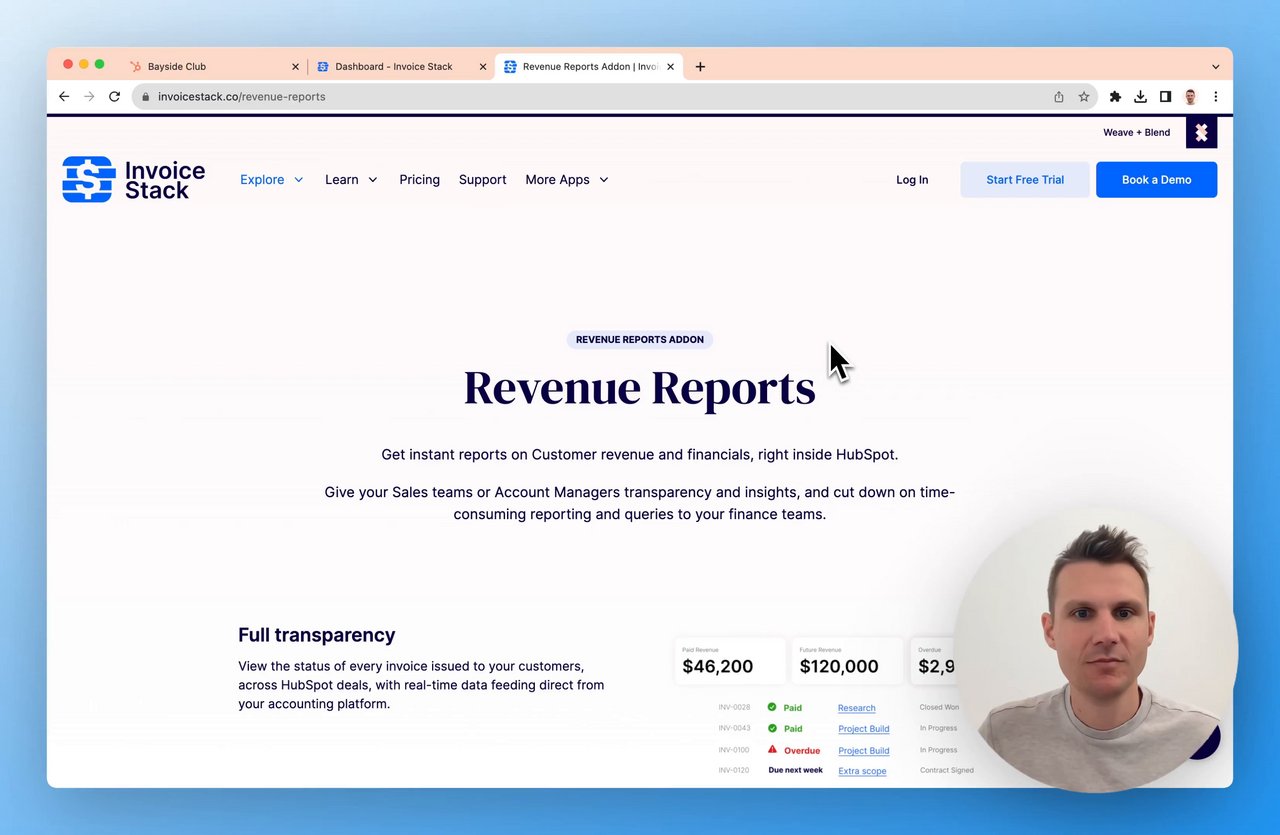Screen dimensions: 1280x835
Task: Open the Research invoice link
Action: coord(857,708)
